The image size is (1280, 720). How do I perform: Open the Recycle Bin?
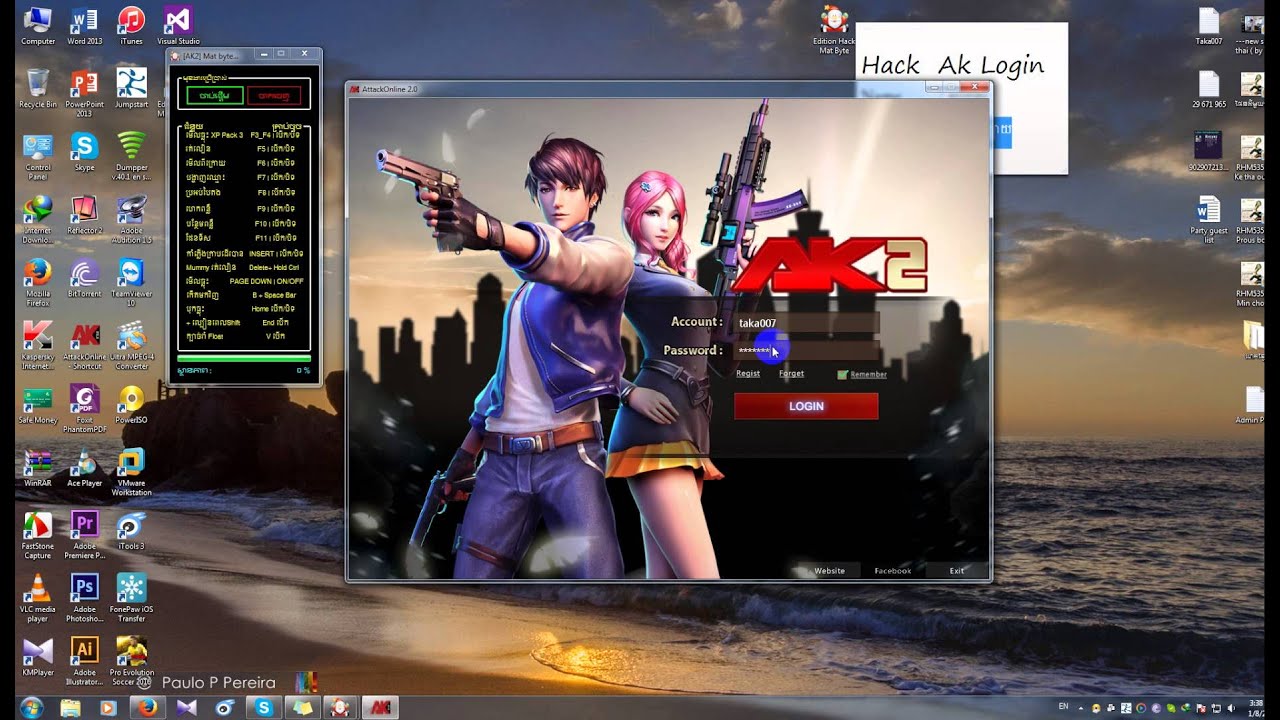point(38,88)
